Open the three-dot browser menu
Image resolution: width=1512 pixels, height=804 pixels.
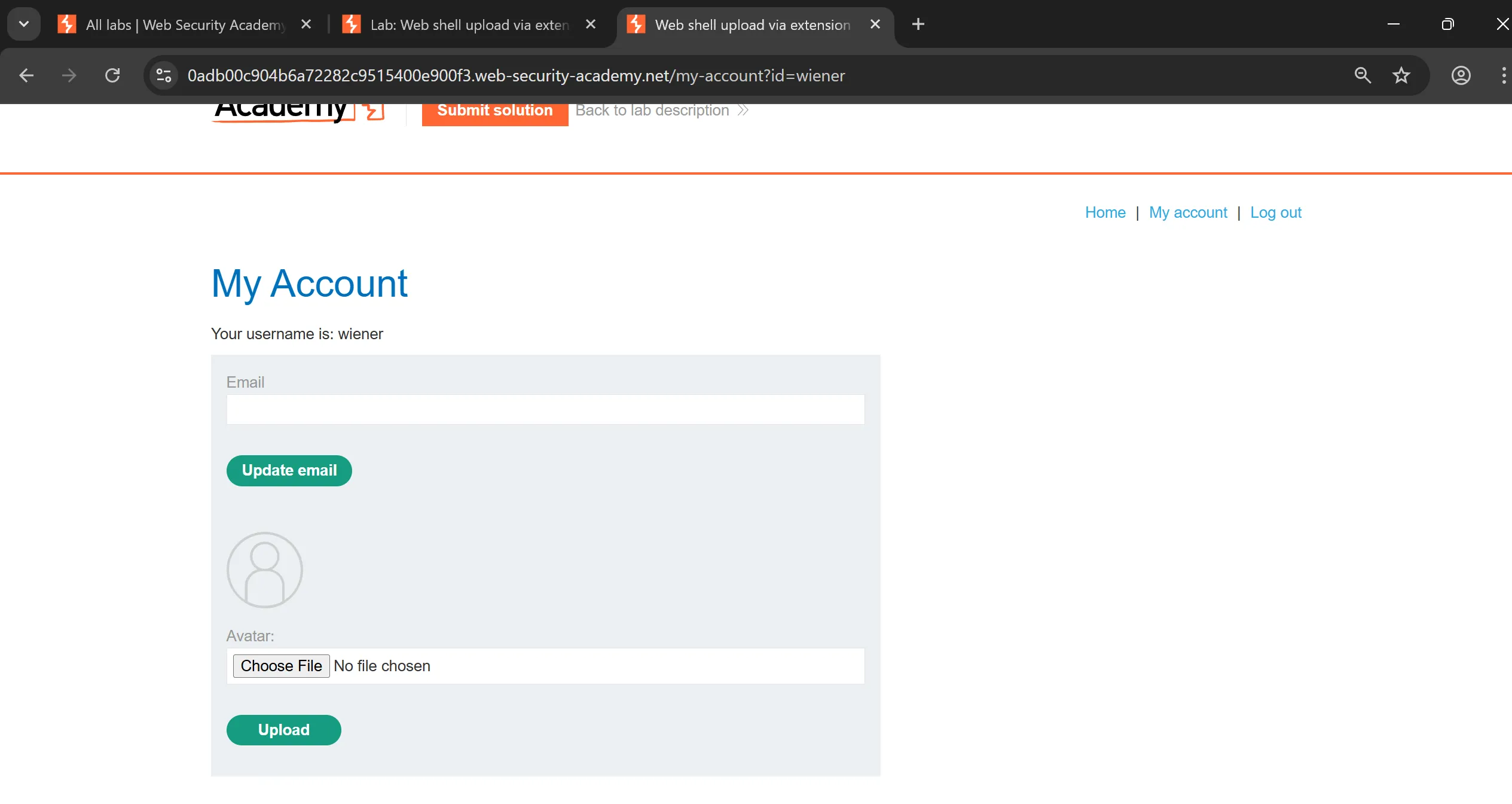1503,75
